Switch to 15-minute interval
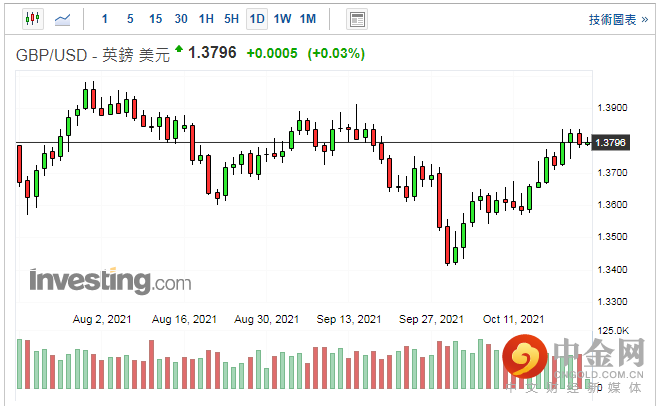This screenshot has width=659, height=406. [x=155, y=19]
